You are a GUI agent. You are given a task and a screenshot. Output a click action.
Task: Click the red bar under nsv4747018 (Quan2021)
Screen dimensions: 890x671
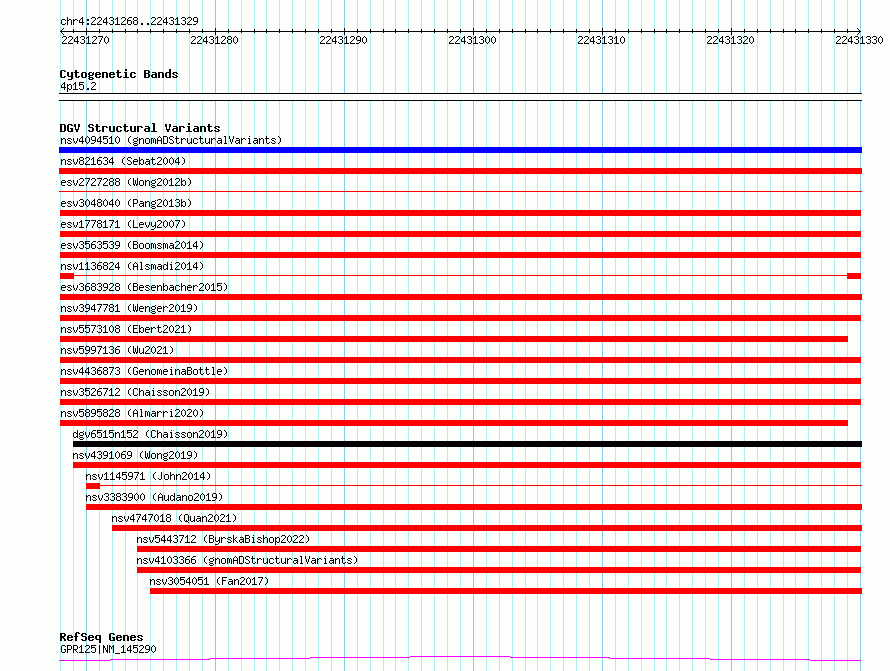click(487, 529)
